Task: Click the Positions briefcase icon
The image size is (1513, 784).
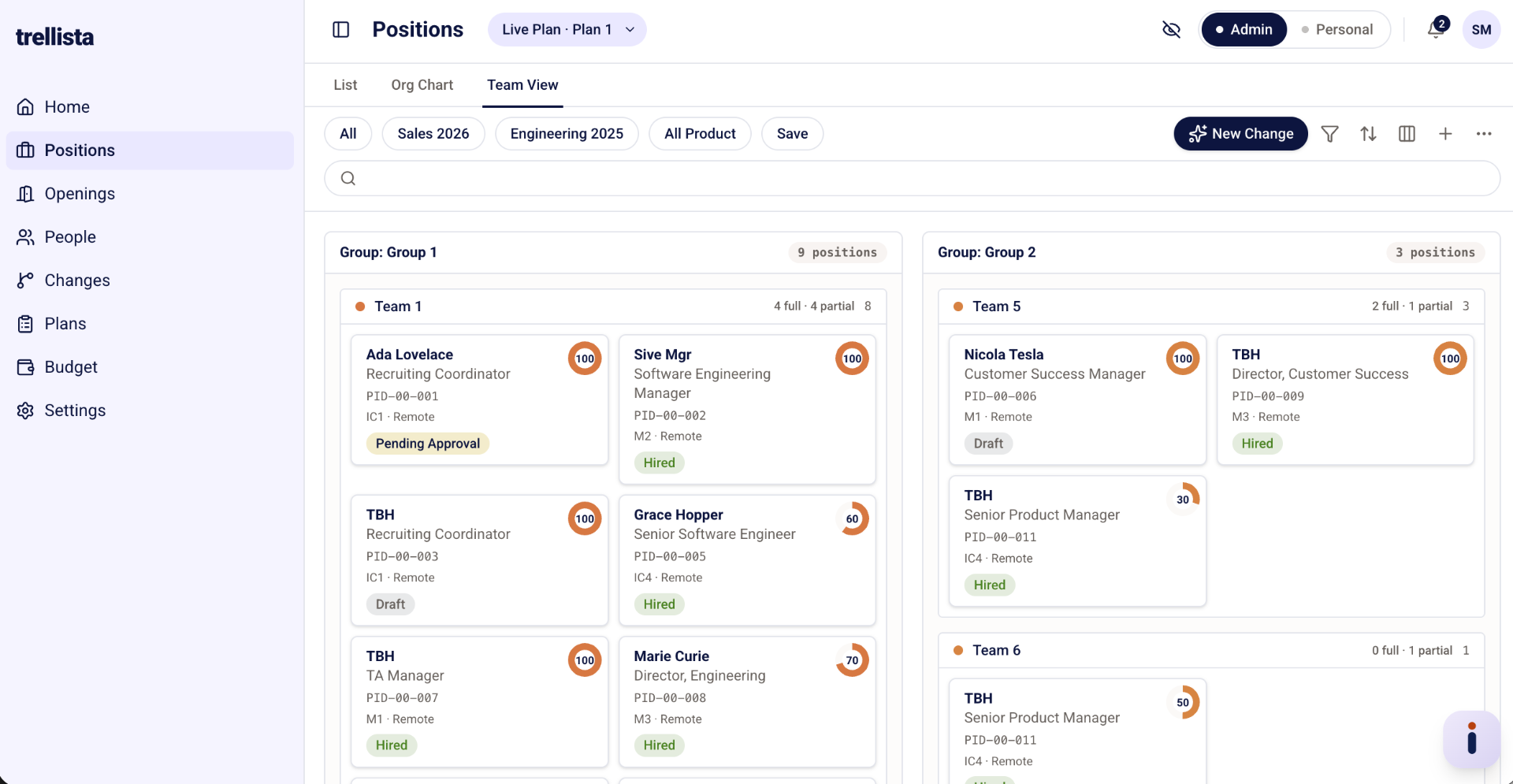Action: coord(26,150)
